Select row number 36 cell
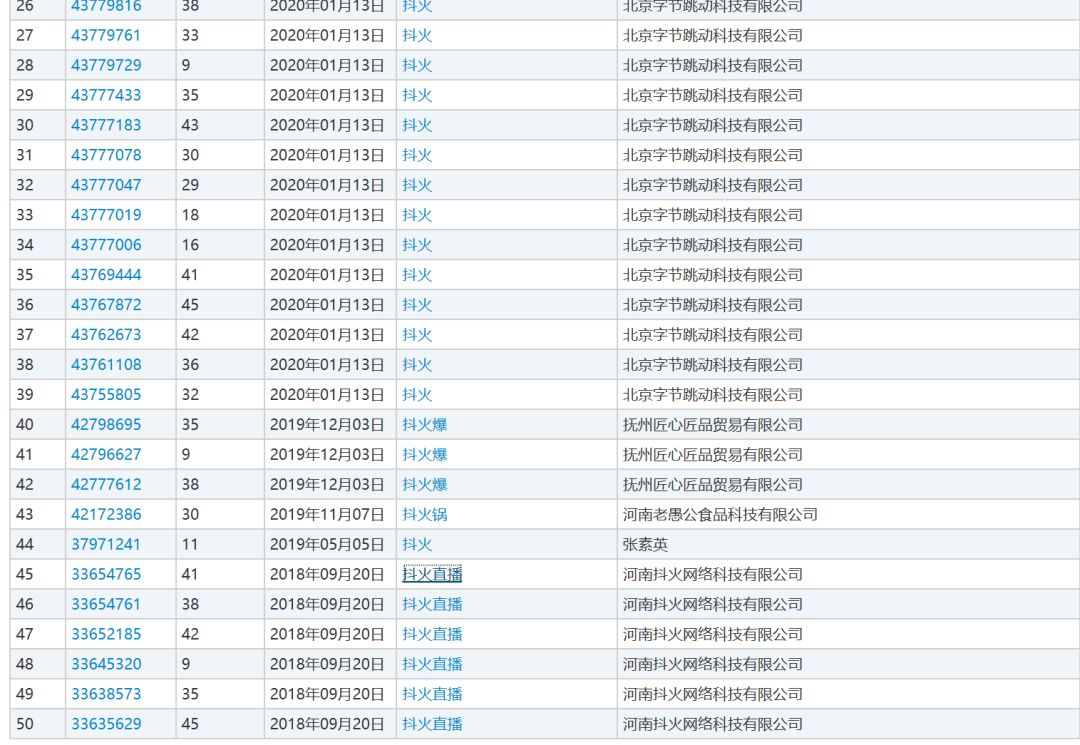This screenshot has width=1080, height=745. 38,305
